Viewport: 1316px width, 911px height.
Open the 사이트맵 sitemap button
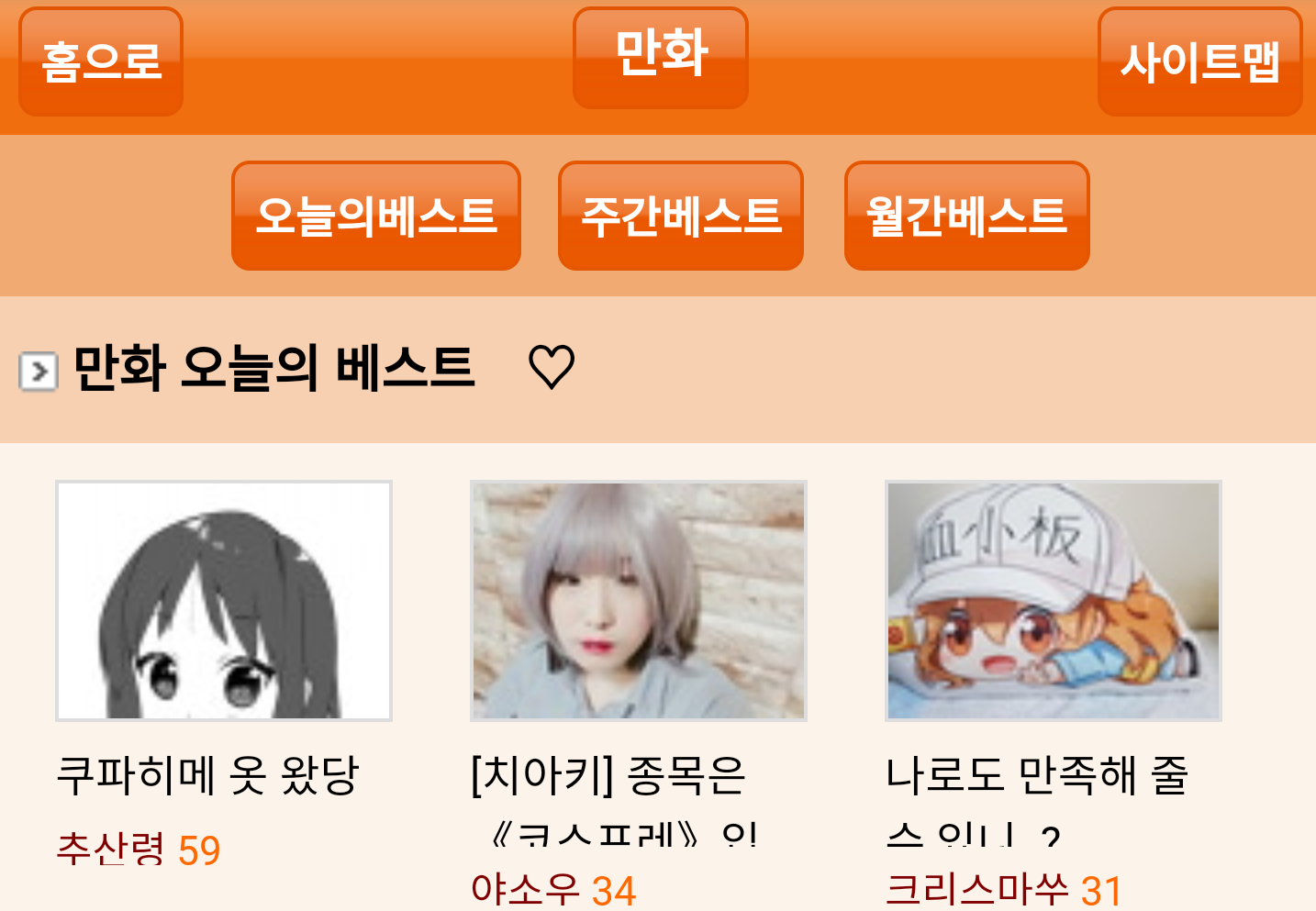coord(1200,61)
